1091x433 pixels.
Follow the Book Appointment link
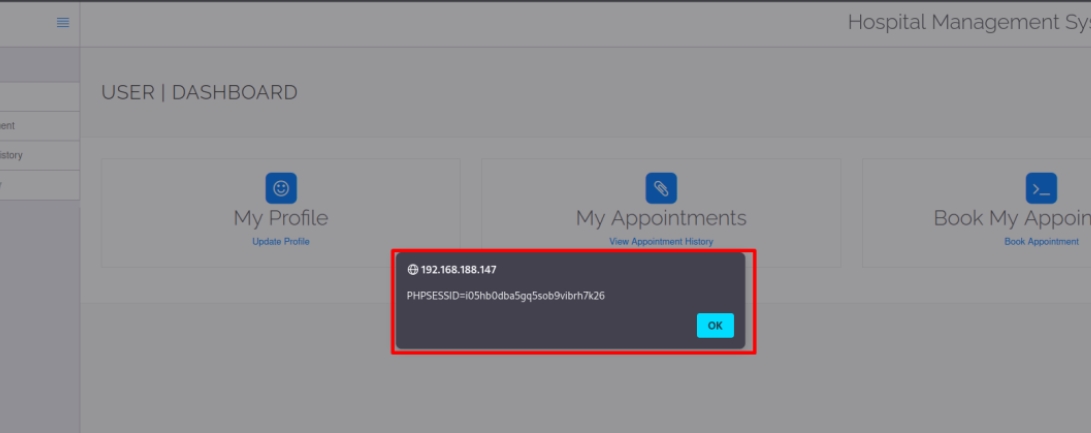coord(1041,242)
